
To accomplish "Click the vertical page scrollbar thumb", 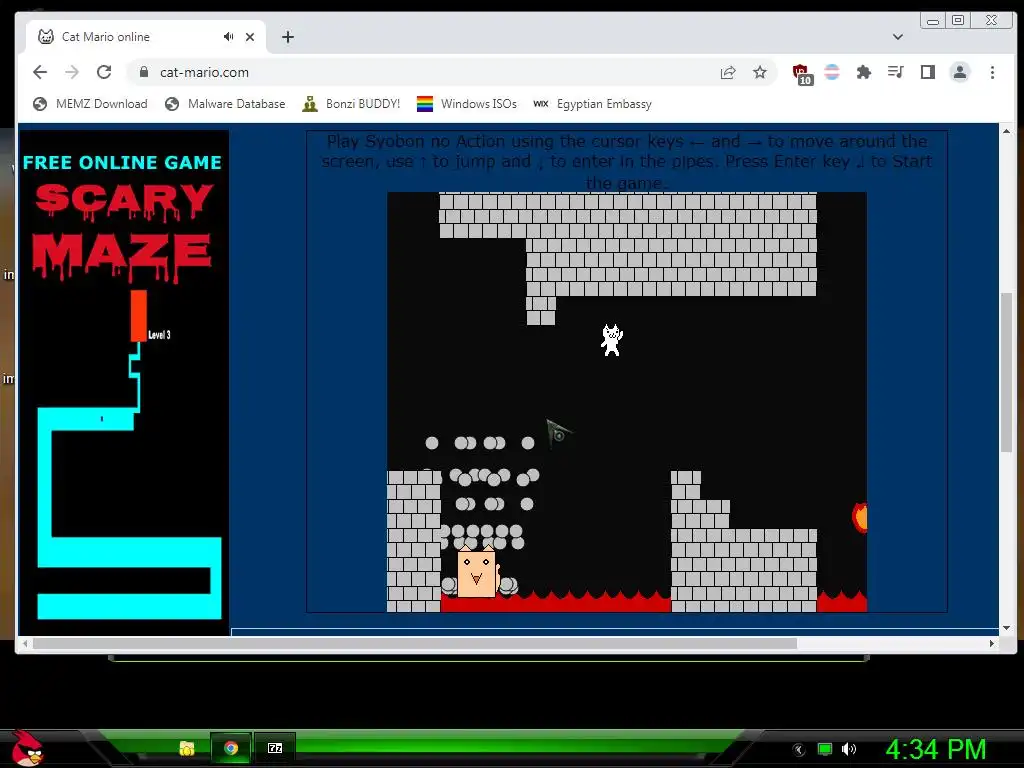I will 1006,372.
